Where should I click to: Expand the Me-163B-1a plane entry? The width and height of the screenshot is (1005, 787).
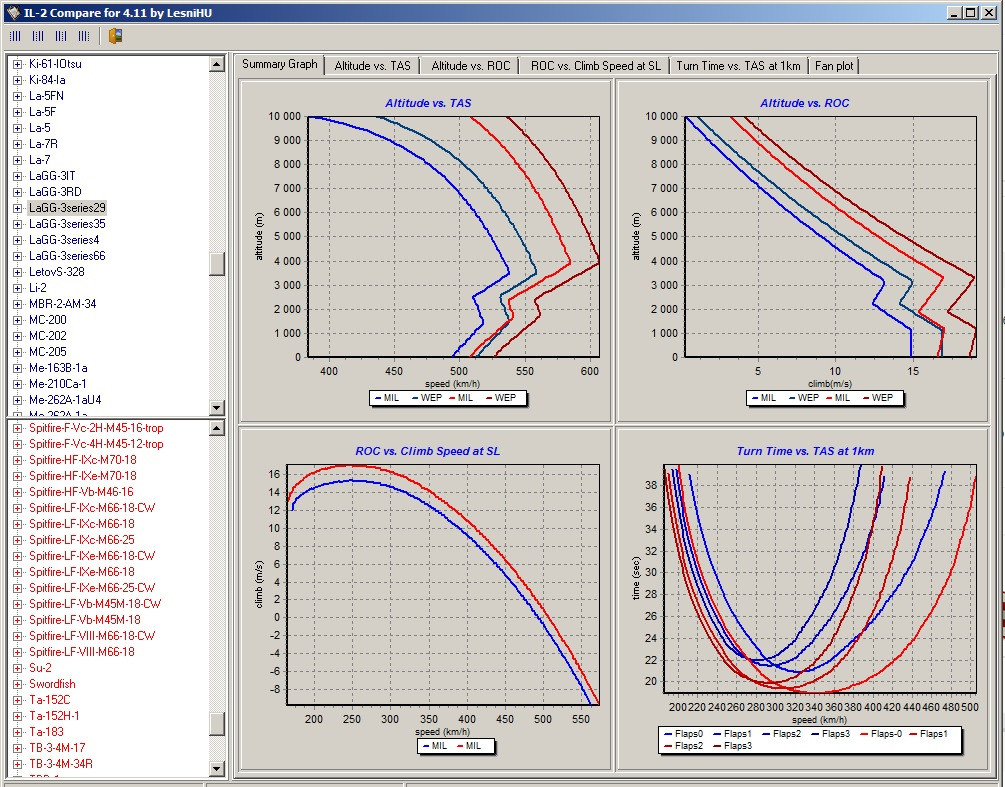pyautogui.click(x=17, y=368)
